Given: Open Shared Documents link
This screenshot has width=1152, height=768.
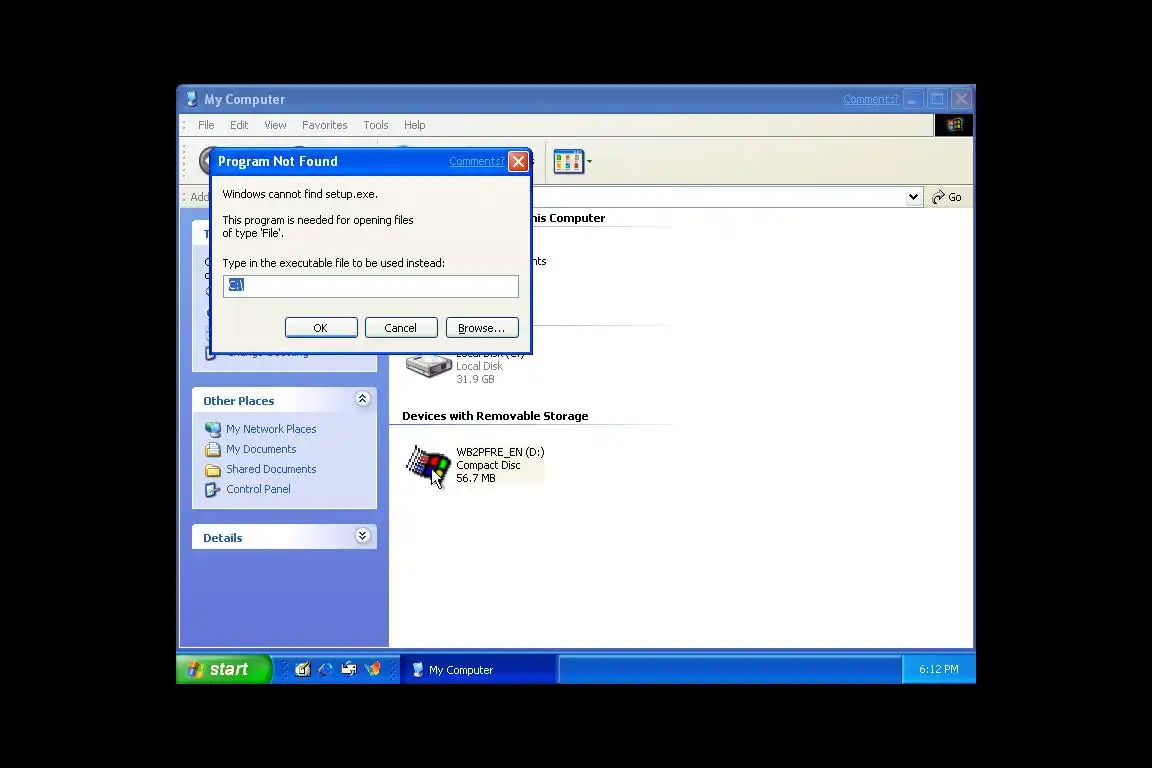Looking at the screenshot, I should pyautogui.click(x=271, y=470).
